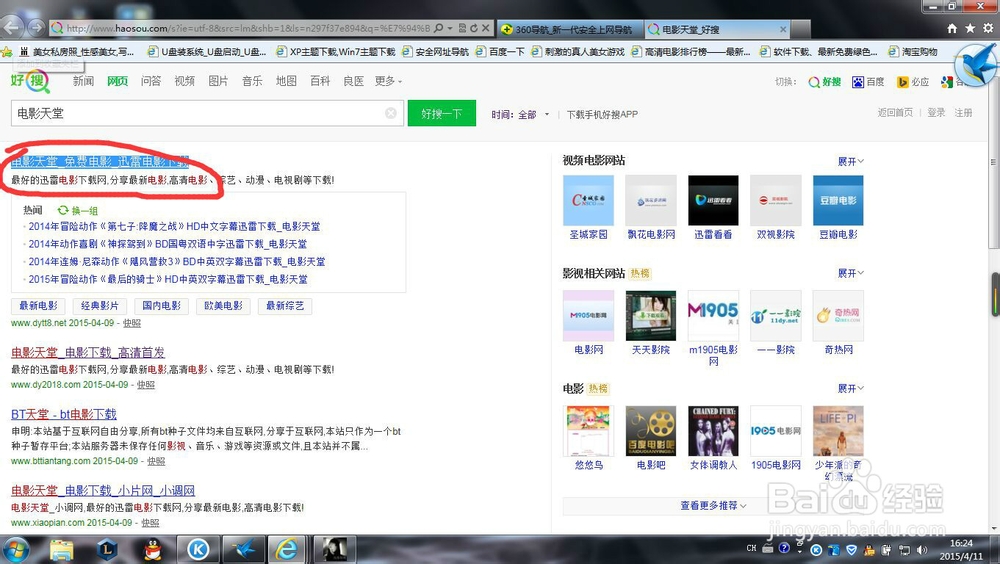1000x564 pixels.
Task: Open 奇热网 site icon
Action: [x=838, y=315]
